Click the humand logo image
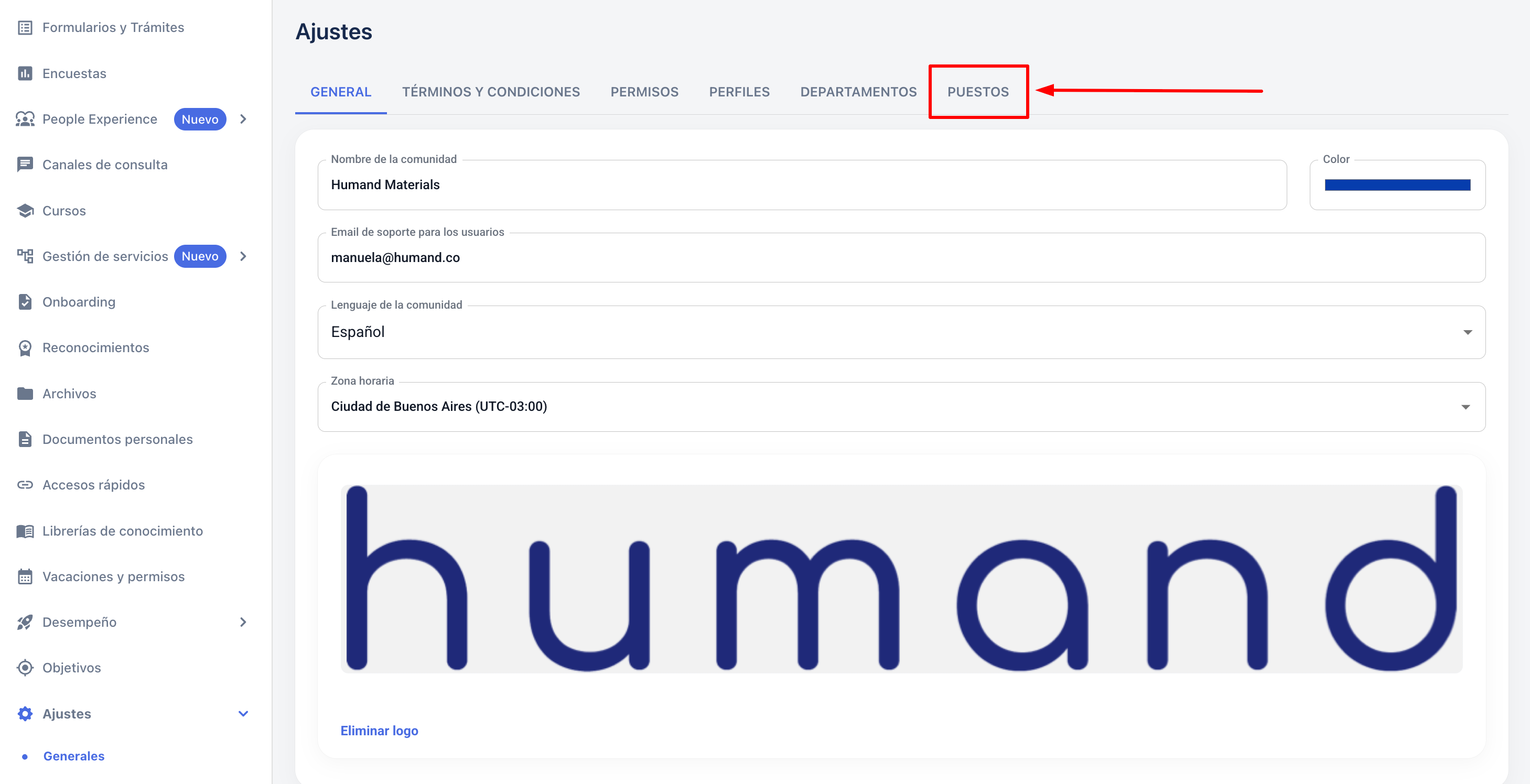 click(901, 579)
